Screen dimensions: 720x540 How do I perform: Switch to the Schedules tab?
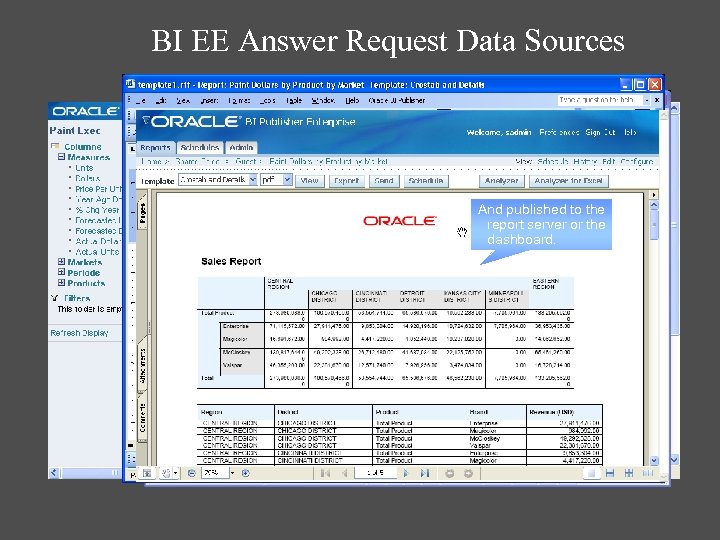(200, 147)
